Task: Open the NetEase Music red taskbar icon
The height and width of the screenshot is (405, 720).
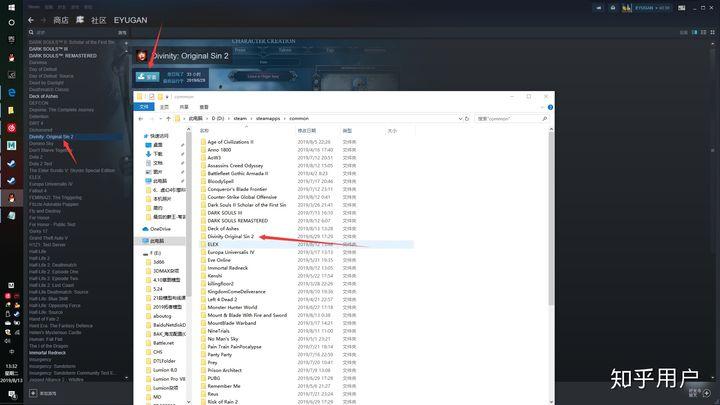Action: pos(11,128)
